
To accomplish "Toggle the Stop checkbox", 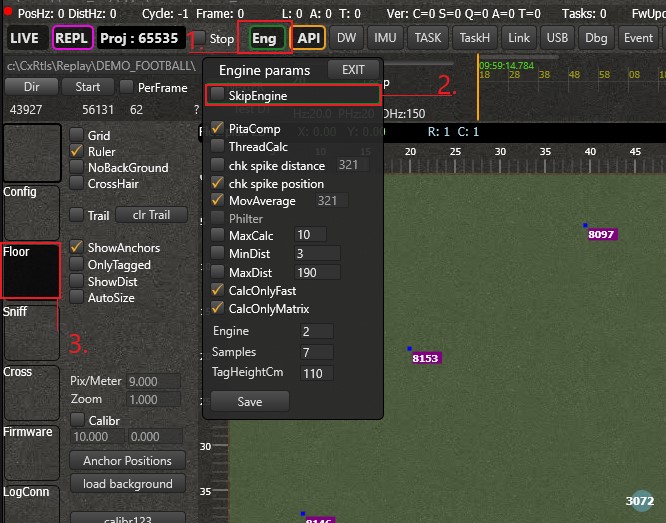I will 198,39.
